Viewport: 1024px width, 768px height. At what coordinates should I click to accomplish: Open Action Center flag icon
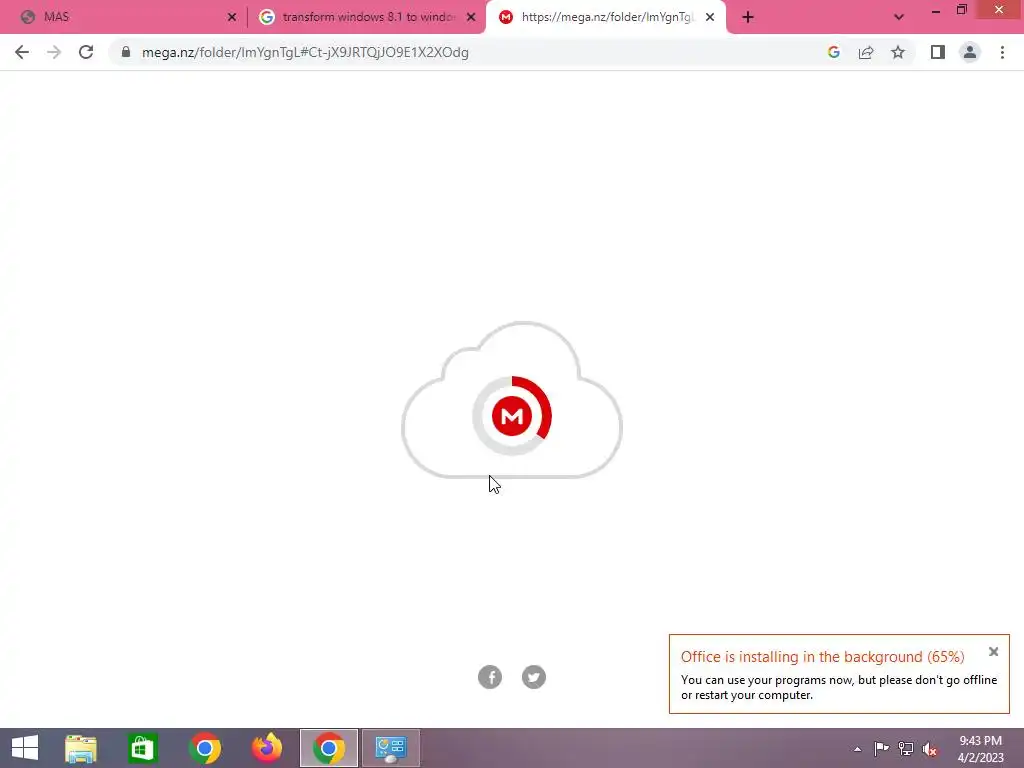coord(881,748)
